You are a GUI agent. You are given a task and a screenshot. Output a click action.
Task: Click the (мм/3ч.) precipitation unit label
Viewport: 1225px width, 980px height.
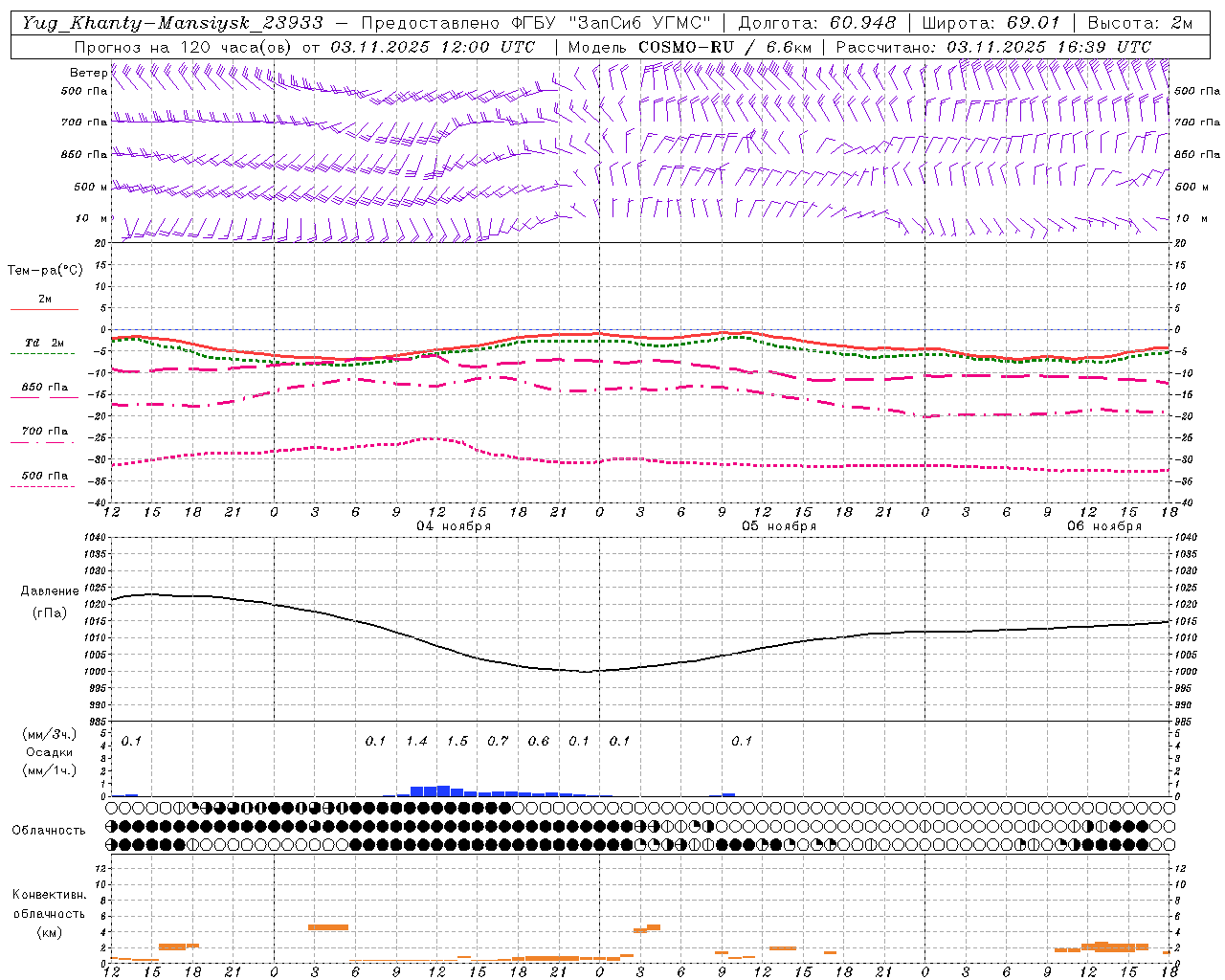tap(50, 734)
